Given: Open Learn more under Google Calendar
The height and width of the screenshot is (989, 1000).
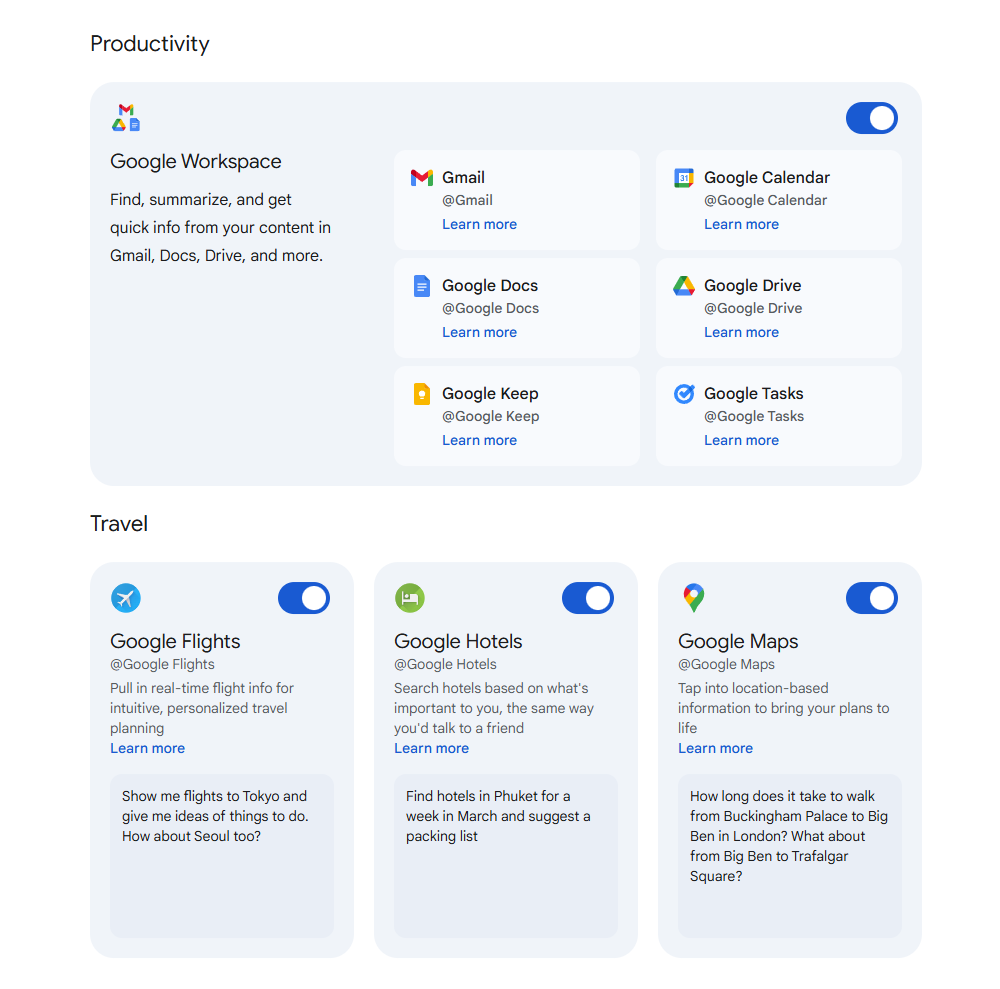Looking at the screenshot, I should click(741, 224).
